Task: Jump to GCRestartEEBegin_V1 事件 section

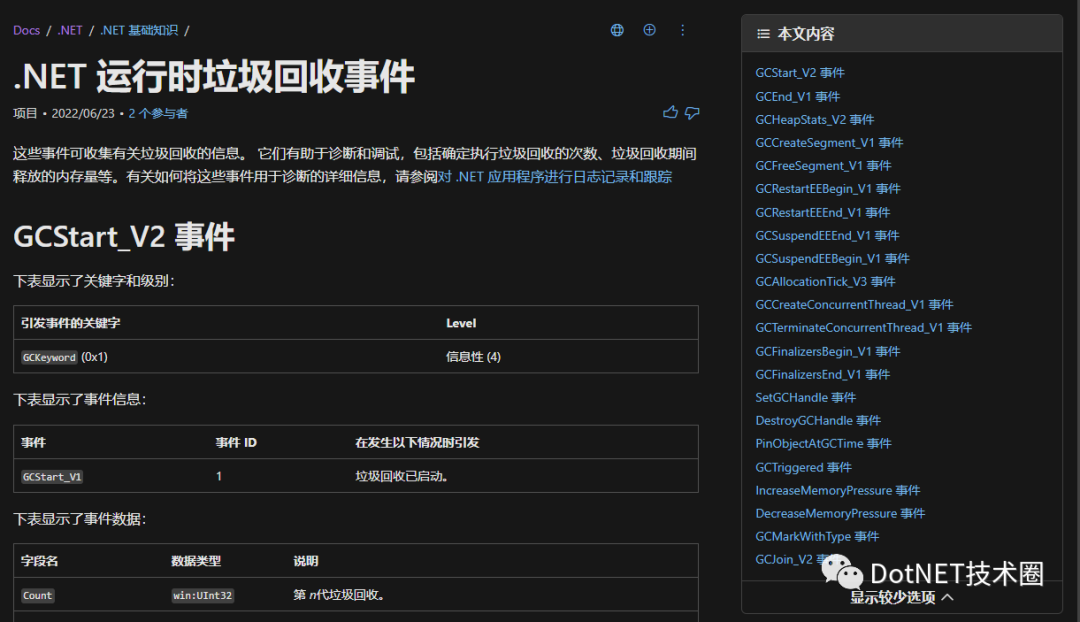Action: [828, 189]
